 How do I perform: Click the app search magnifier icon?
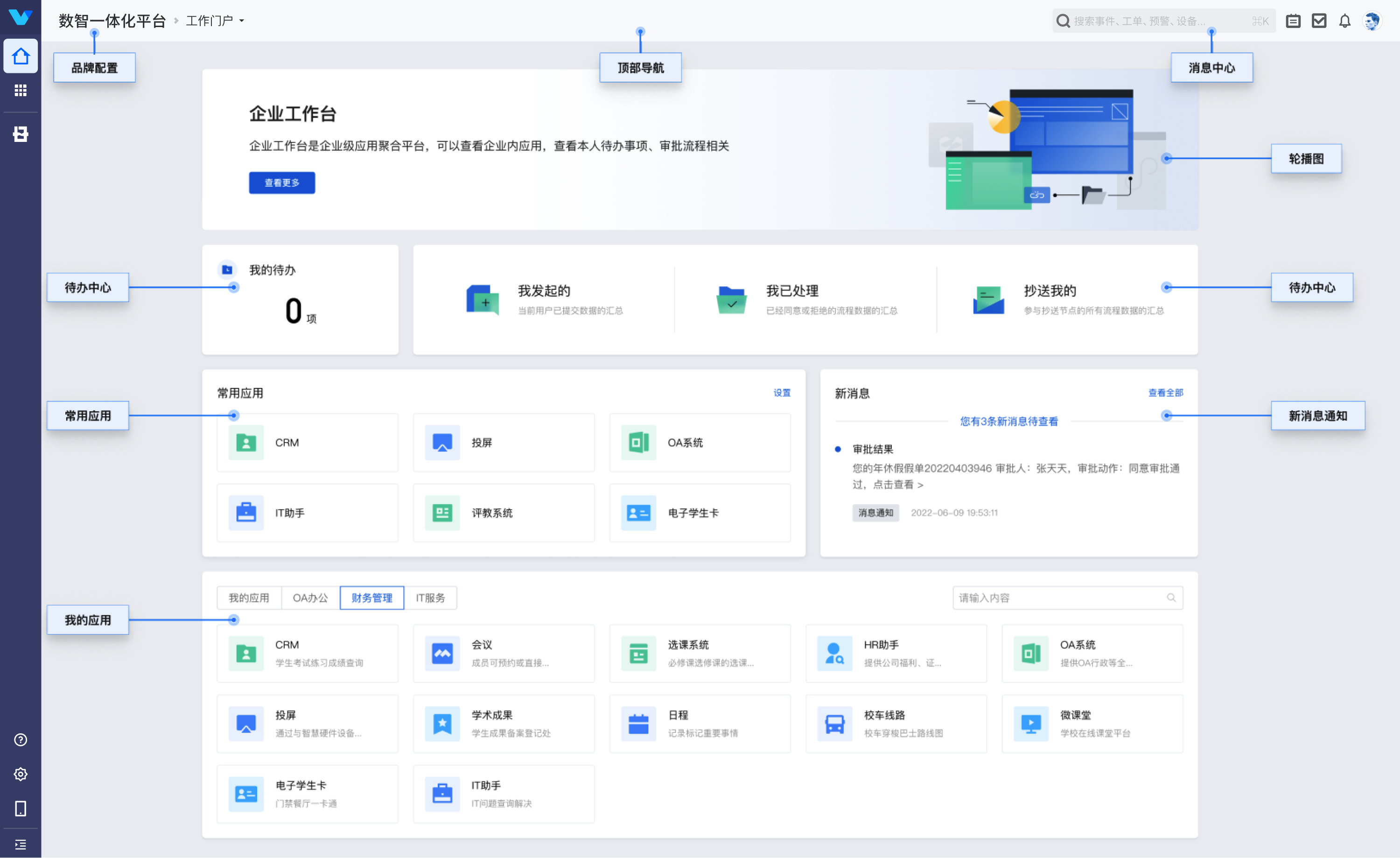click(1171, 598)
